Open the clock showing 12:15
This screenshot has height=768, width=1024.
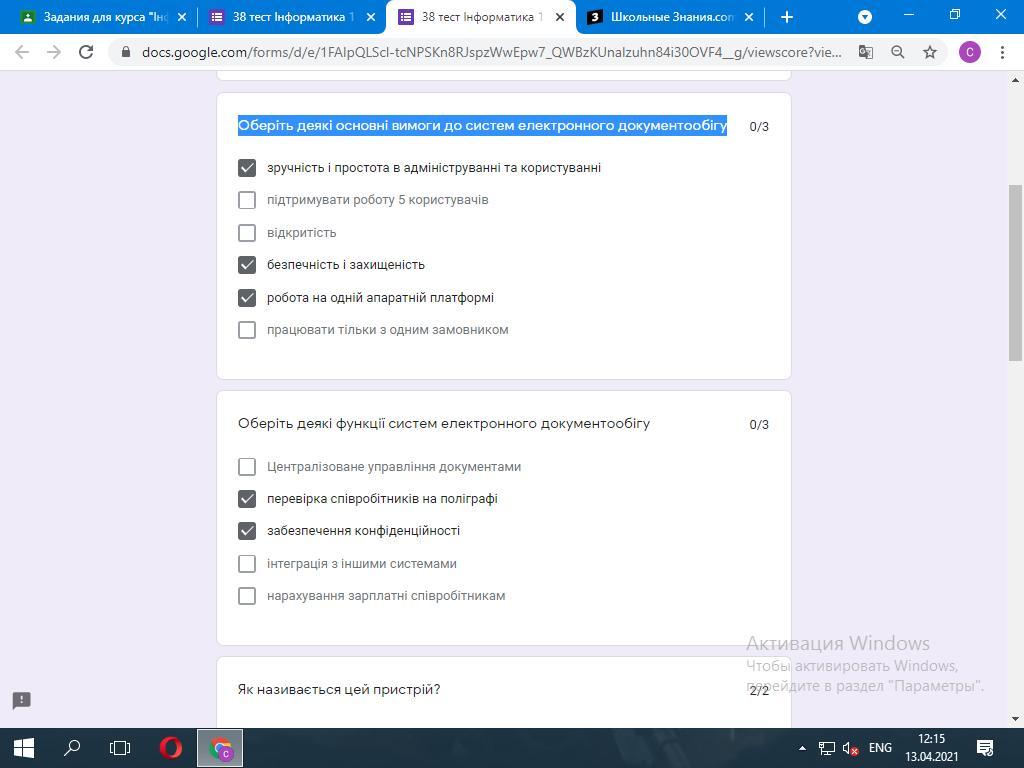click(932, 748)
